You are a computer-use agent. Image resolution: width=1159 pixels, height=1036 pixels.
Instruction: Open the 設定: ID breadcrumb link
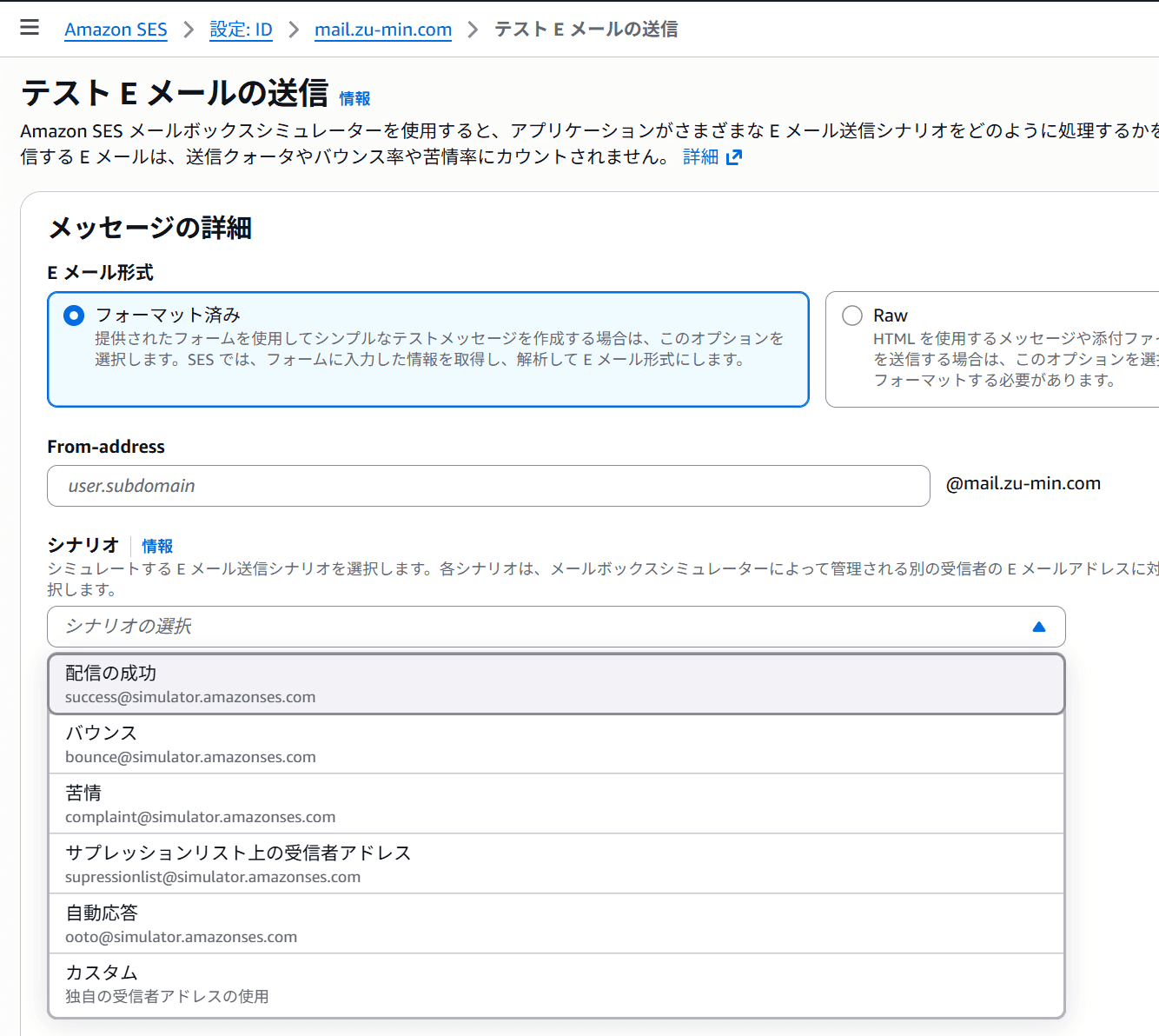coord(241,30)
